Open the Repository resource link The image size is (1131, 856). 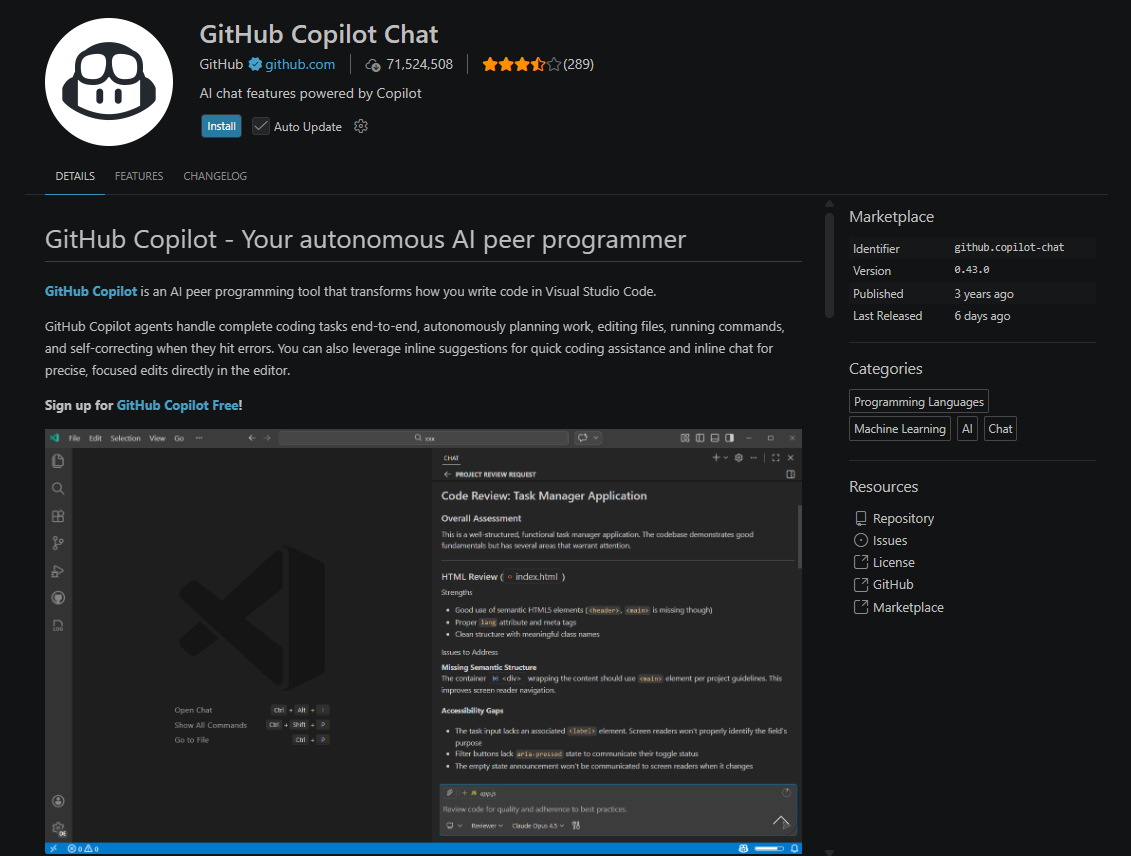894,519
